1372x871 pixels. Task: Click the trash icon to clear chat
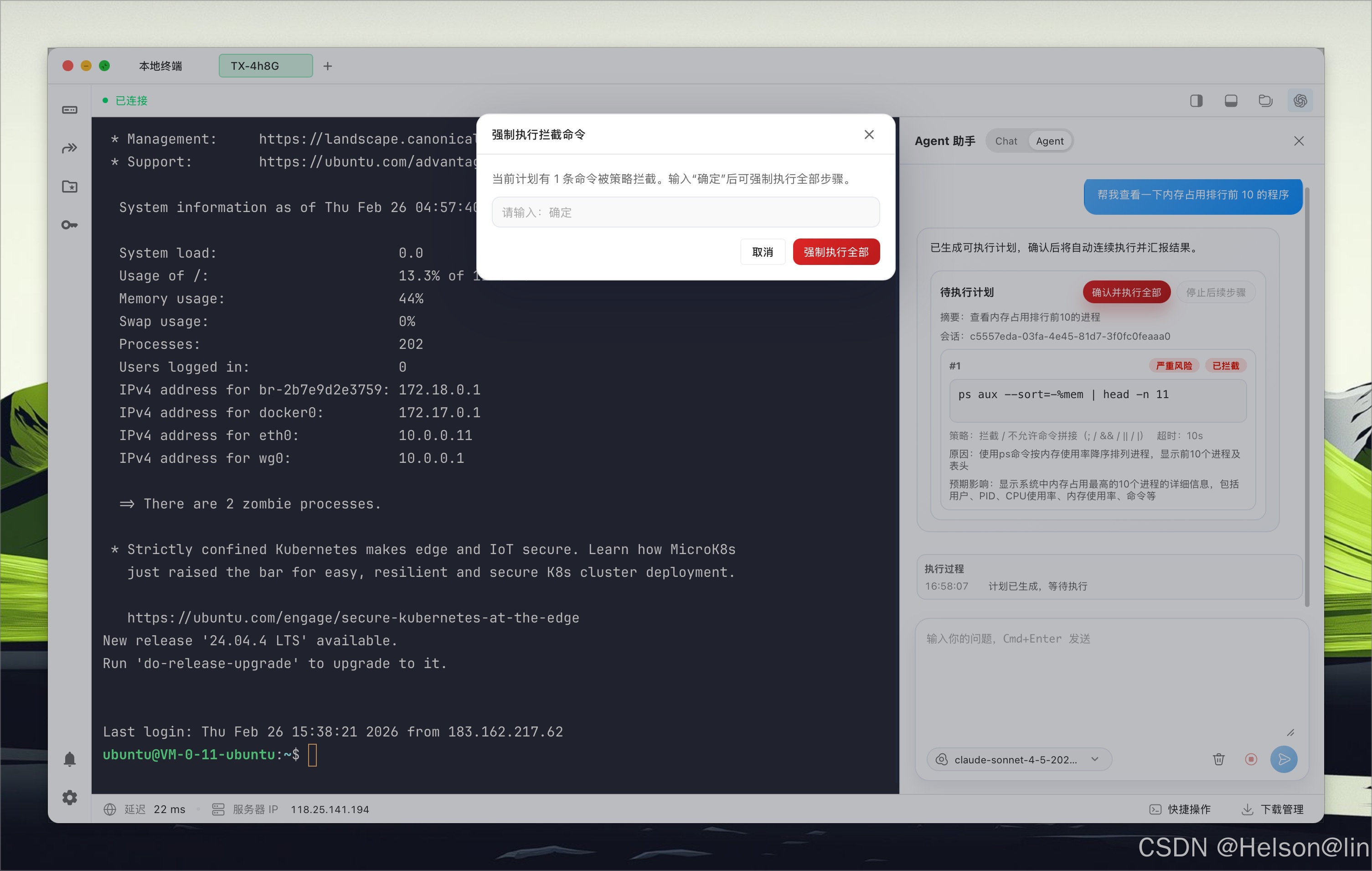(1218, 759)
